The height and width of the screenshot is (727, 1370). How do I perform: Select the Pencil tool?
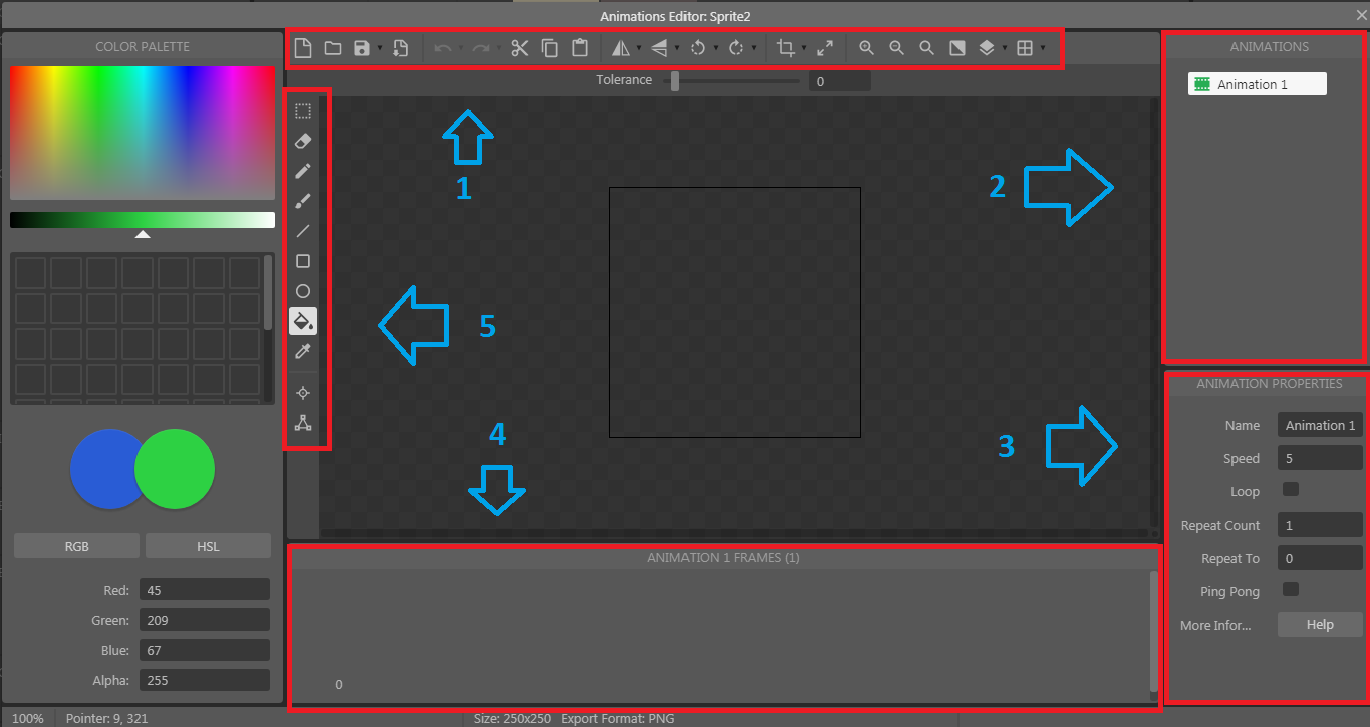pos(303,170)
